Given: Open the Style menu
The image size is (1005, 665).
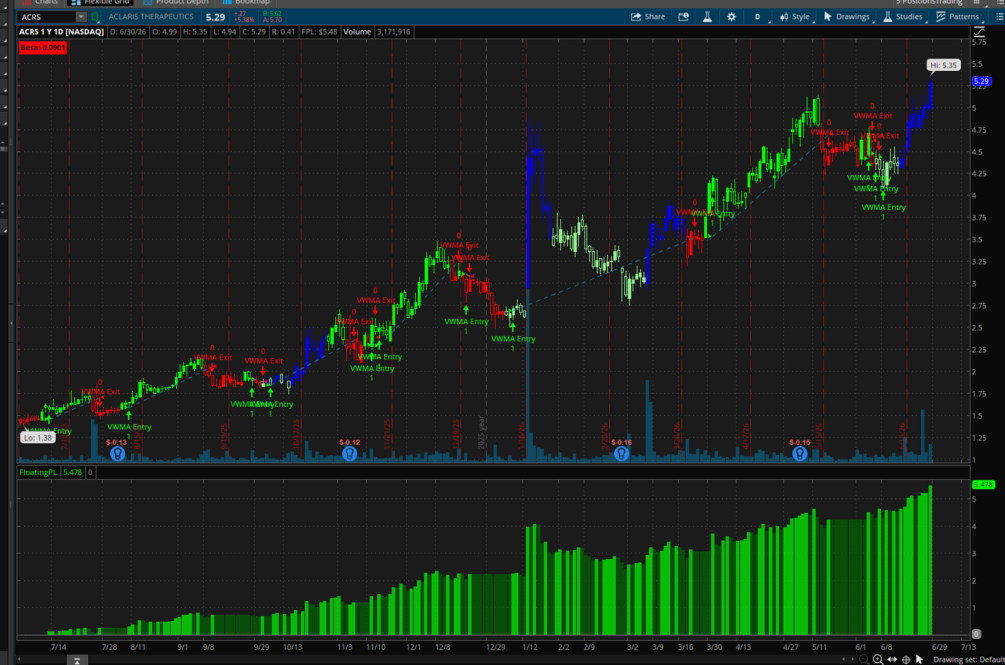Looking at the screenshot, I should 795,17.
